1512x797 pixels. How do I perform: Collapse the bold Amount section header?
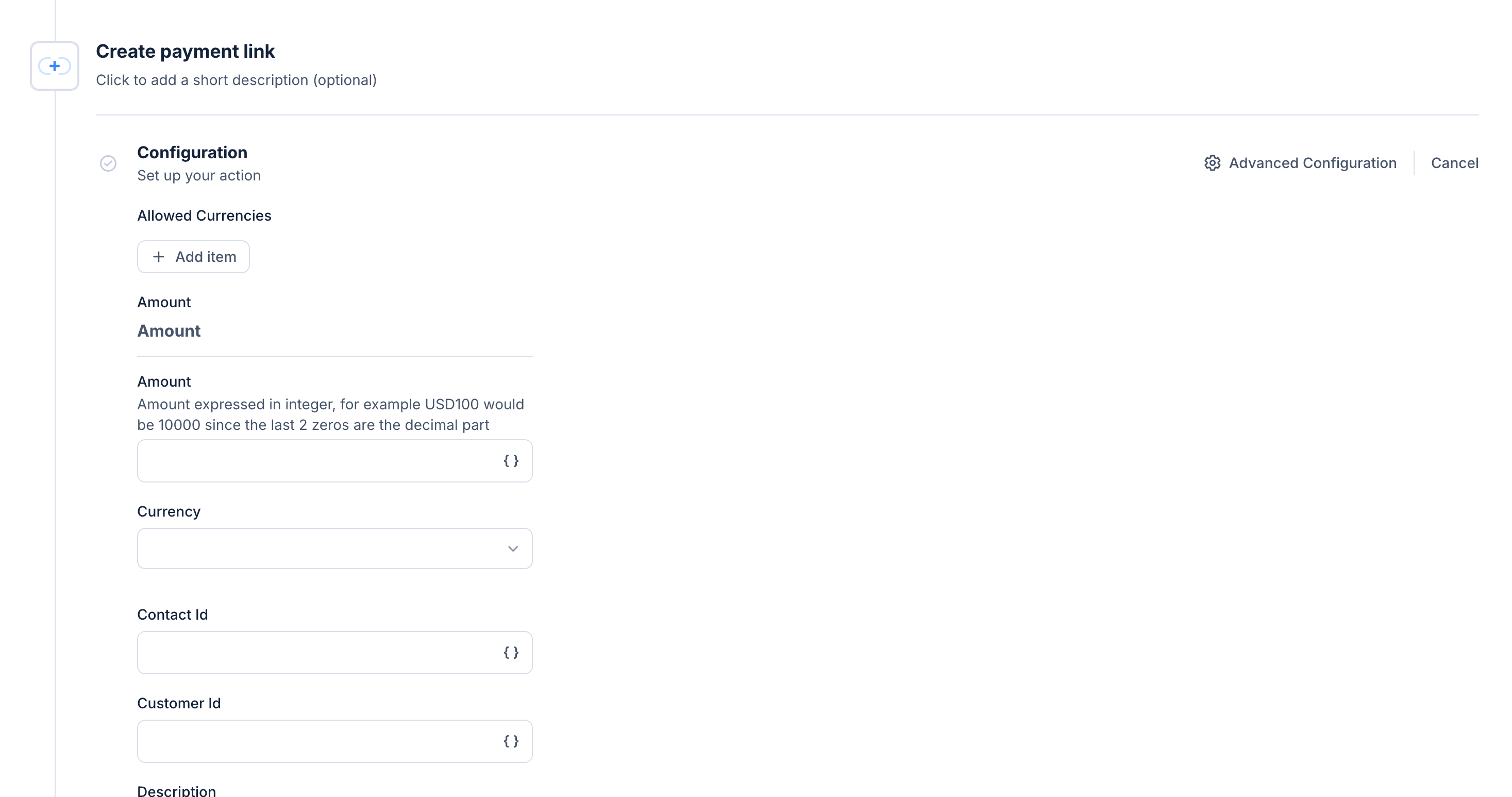169,331
